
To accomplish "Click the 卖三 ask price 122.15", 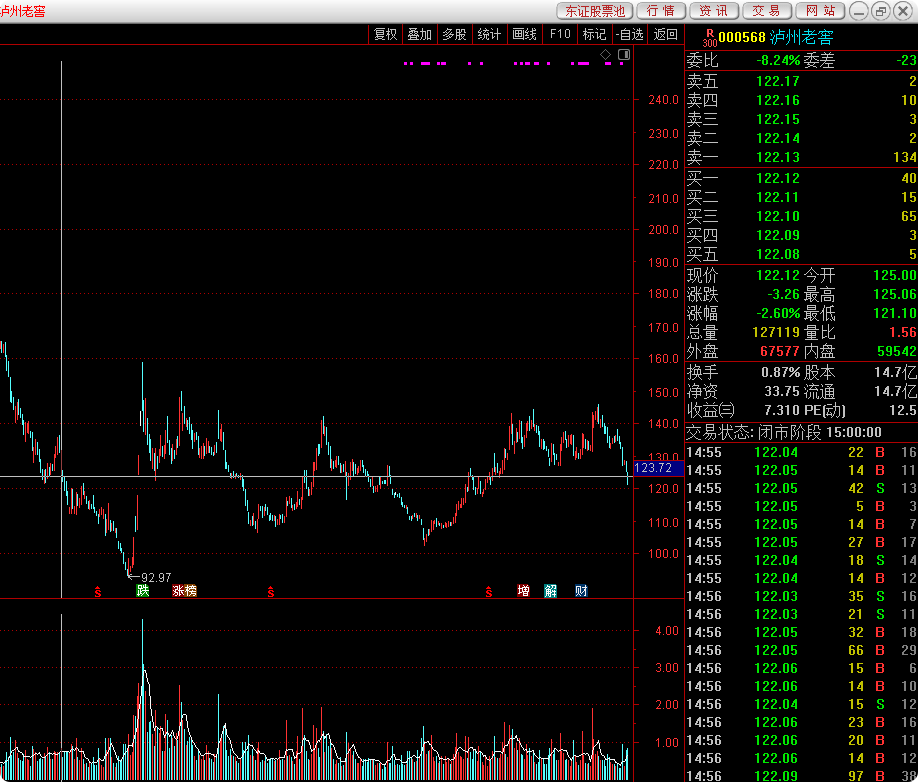I will 777,119.
